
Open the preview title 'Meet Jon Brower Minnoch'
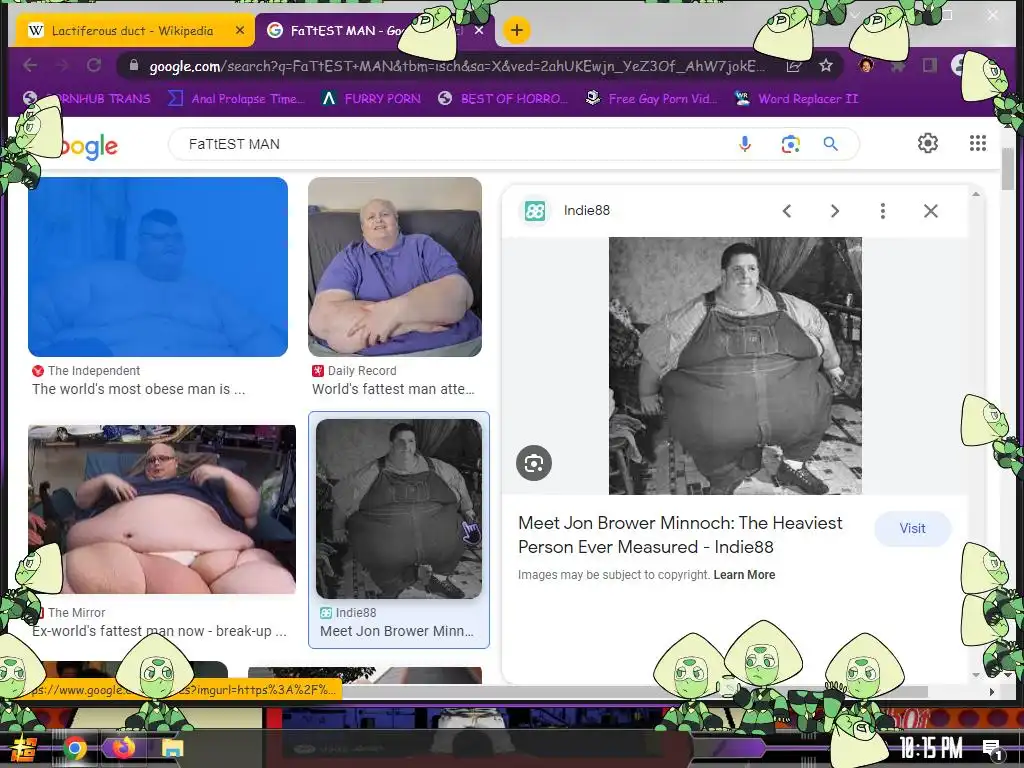[x=680, y=535]
